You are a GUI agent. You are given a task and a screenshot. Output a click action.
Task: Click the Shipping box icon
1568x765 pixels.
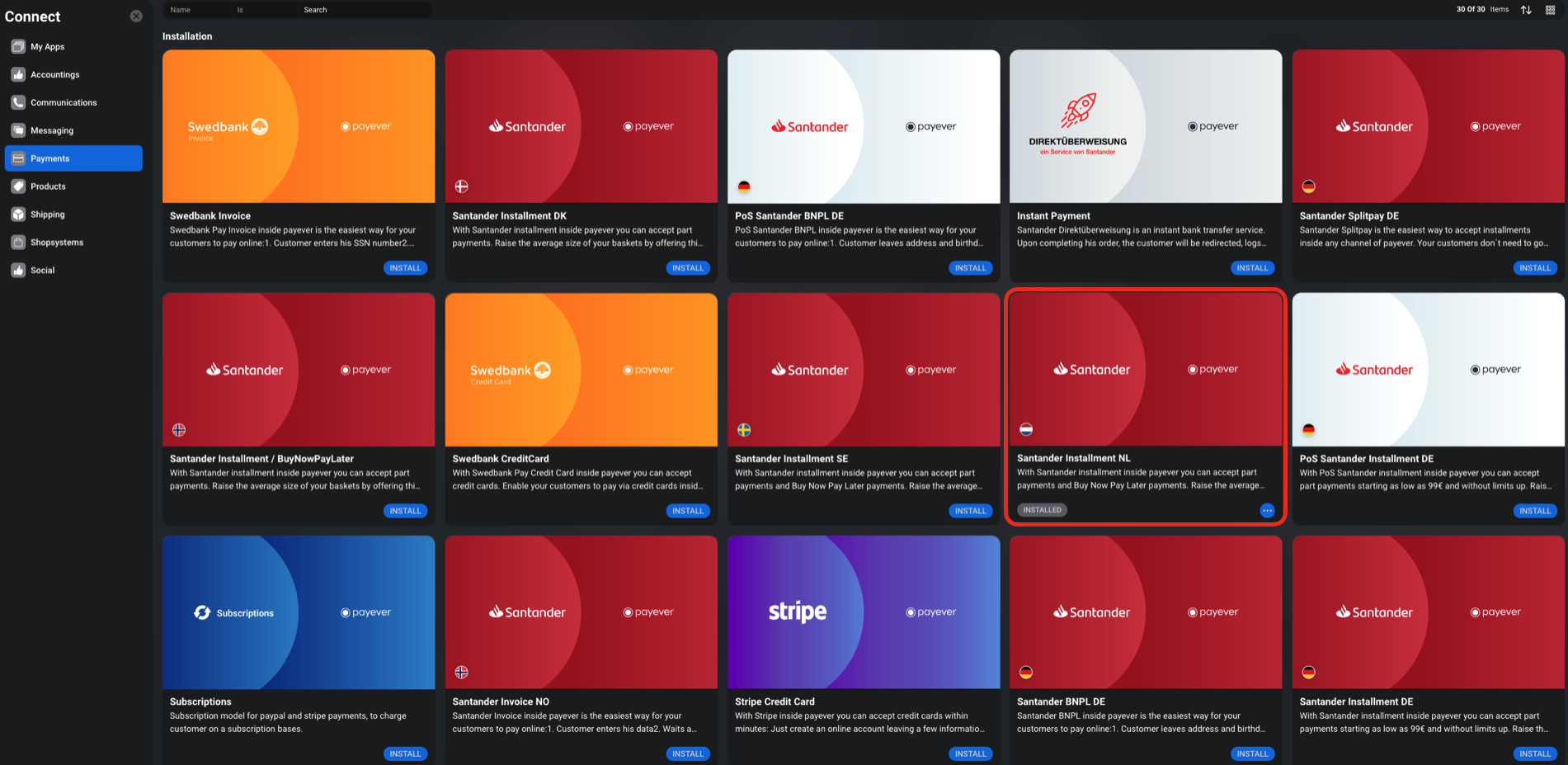18,215
